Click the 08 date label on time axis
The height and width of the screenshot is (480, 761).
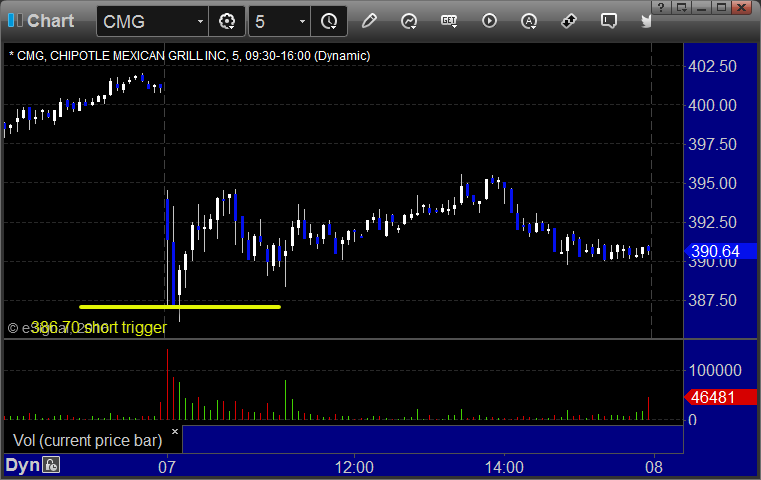654,467
